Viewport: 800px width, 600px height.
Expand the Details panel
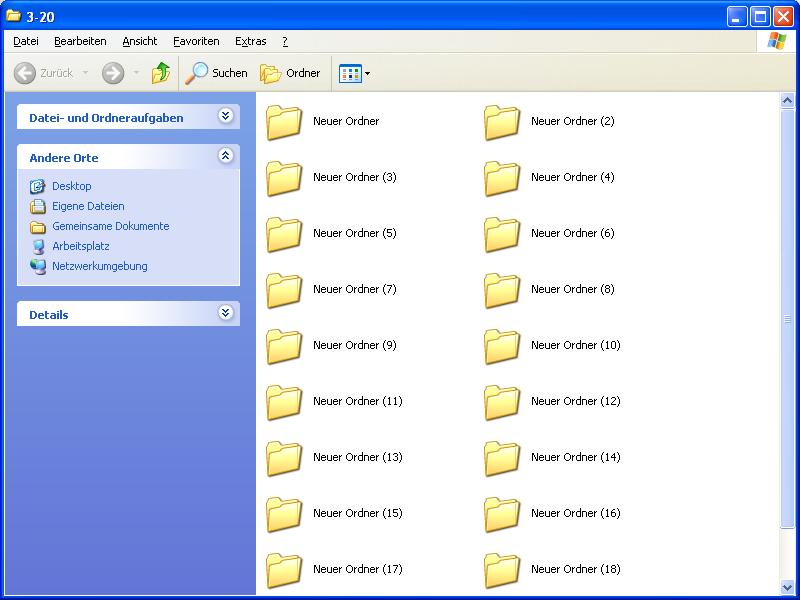point(226,313)
